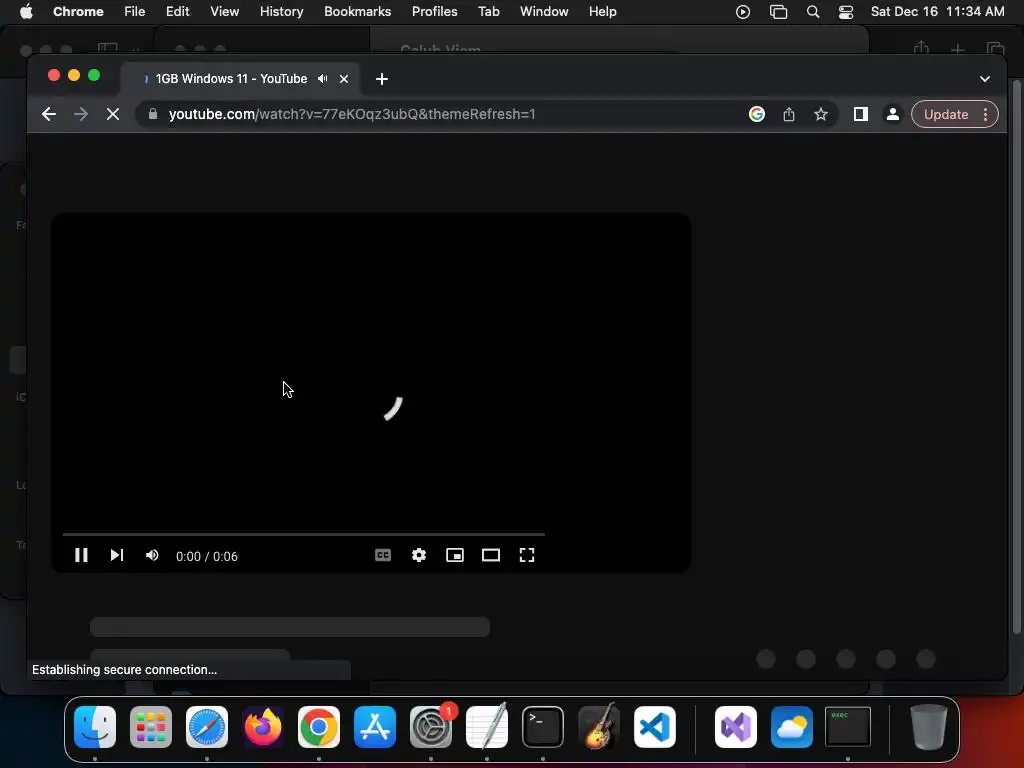Launch Safari from Dock
1024x768 pixels.
point(207,726)
